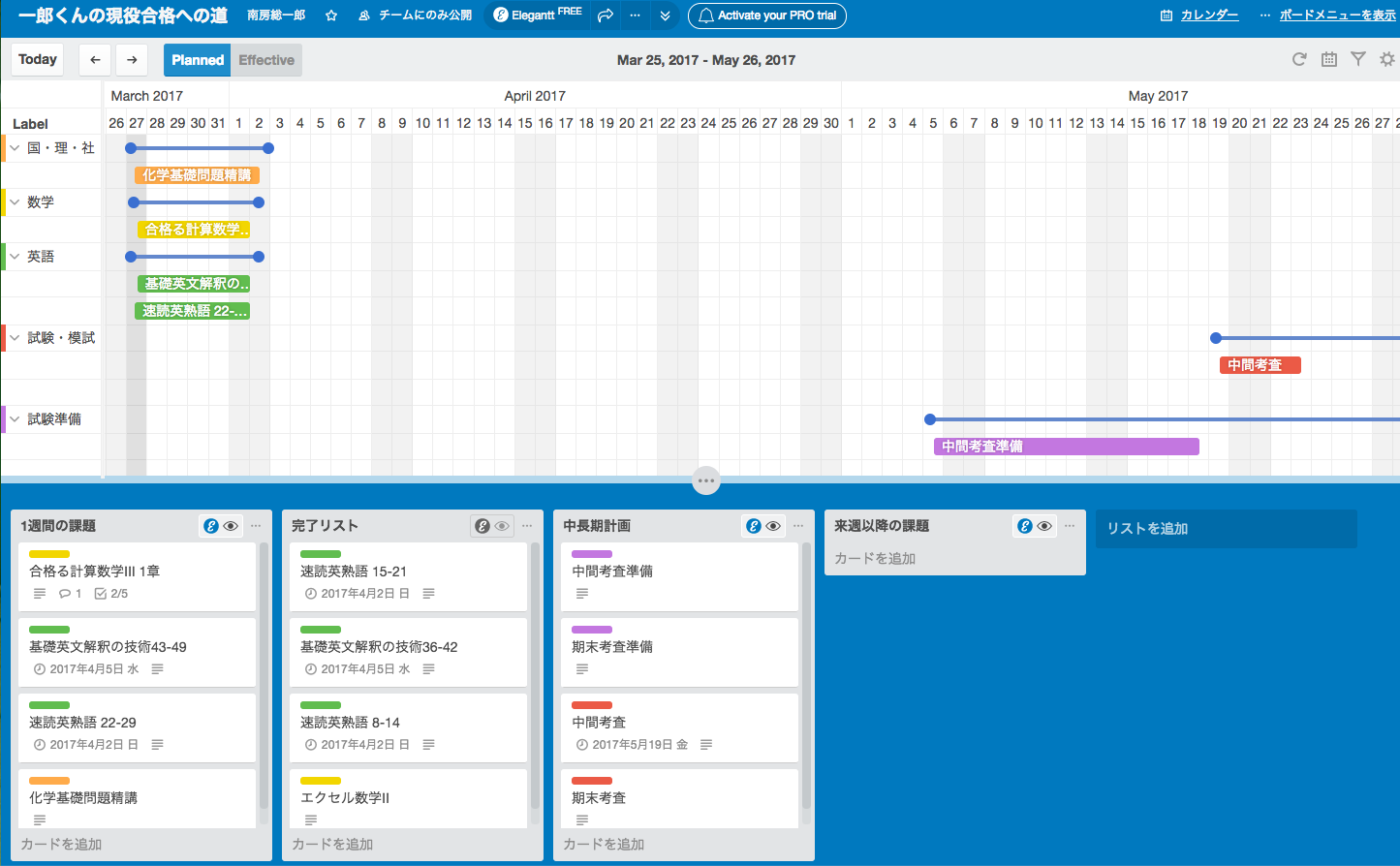Switch to the Planned view
1400x866 pixels.
pyautogui.click(x=198, y=60)
